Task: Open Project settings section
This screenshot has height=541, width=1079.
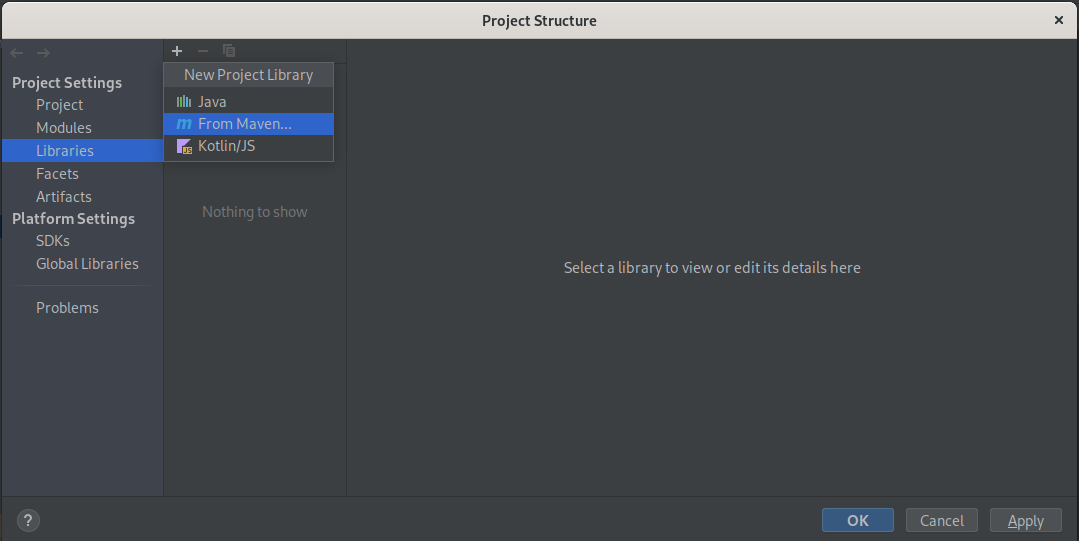Action: click(59, 105)
